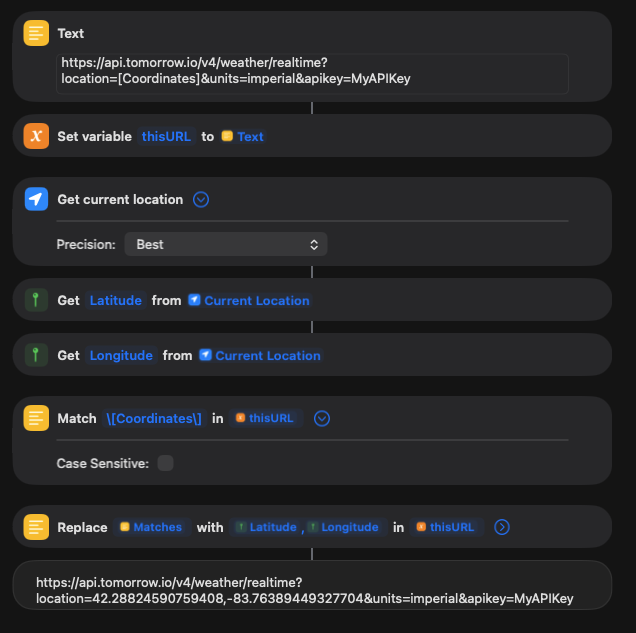
Task: Click the yellow Text action icon
Action: click(x=37, y=33)
